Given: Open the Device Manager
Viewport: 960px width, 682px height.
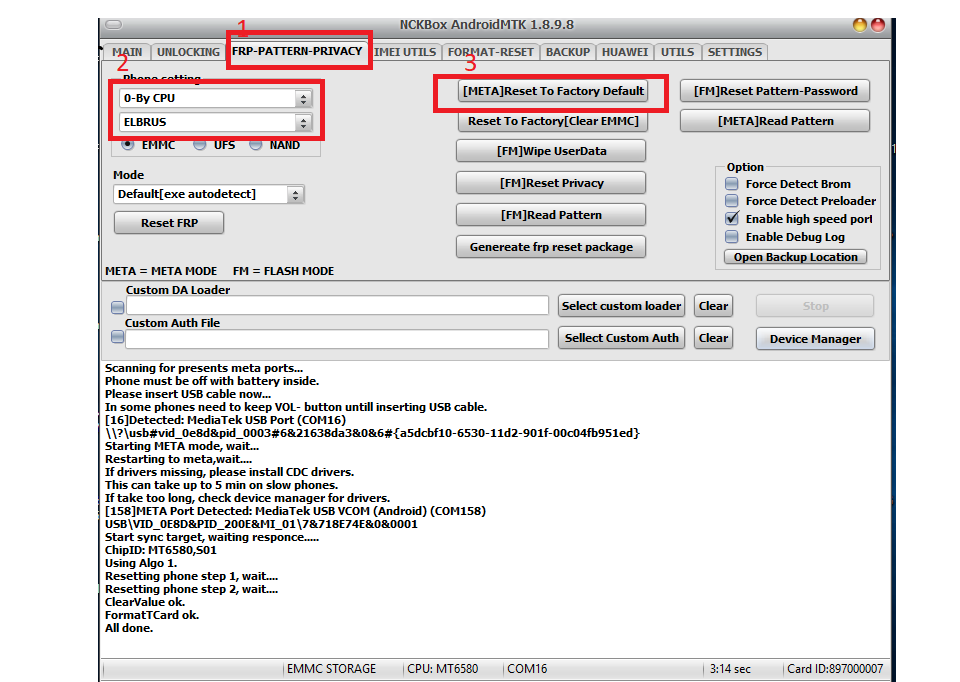Looking at the screenshot, I should click(815, 339).
